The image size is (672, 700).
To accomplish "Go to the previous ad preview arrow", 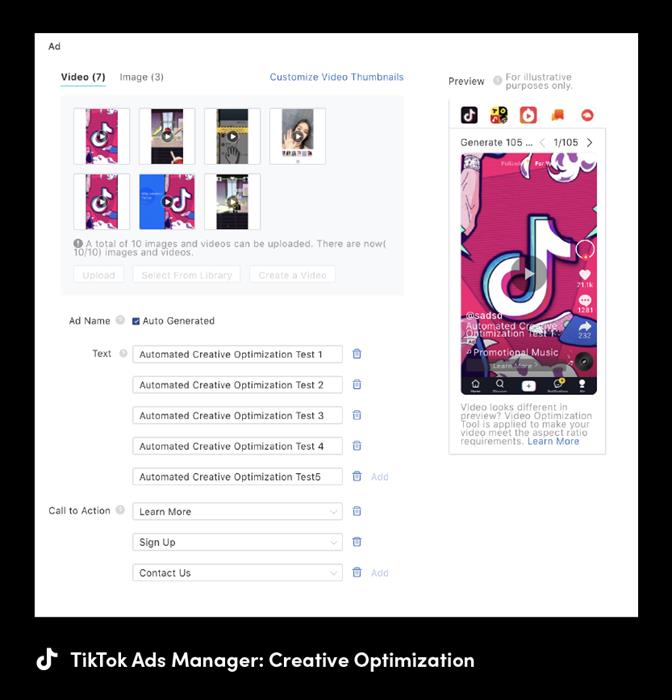I will (543, 143).
